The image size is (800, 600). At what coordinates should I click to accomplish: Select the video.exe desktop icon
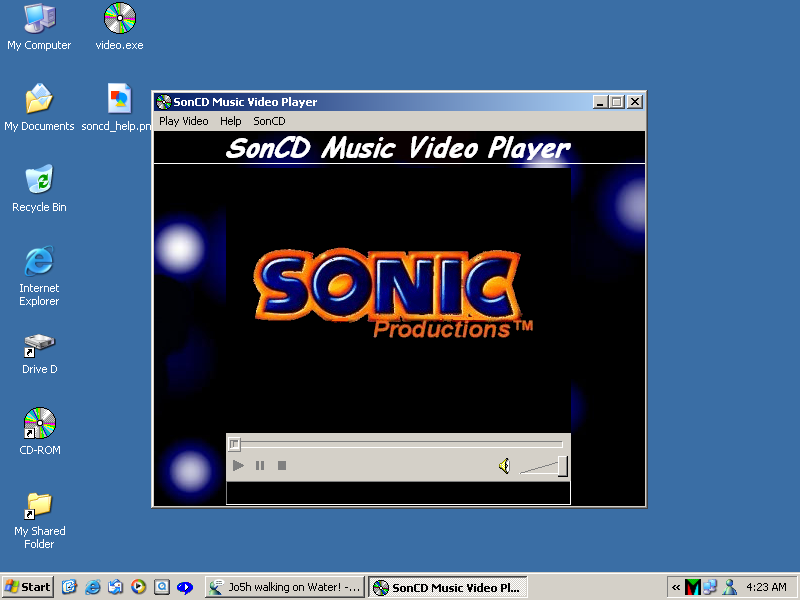(x=120, y=18)
